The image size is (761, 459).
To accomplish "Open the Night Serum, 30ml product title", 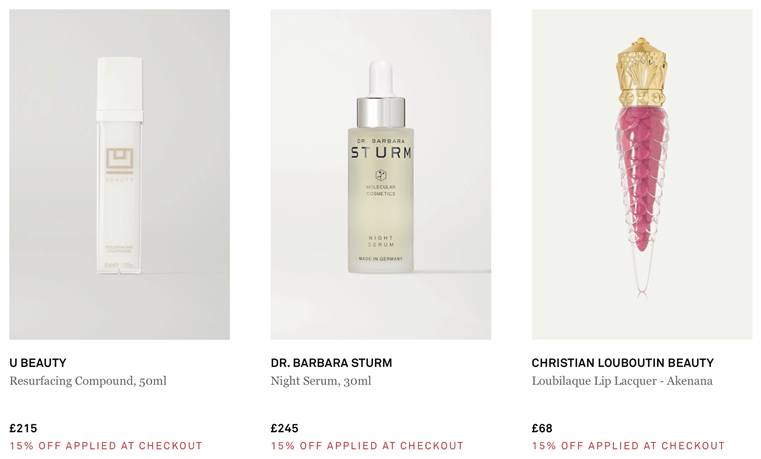I will (321, 381).
